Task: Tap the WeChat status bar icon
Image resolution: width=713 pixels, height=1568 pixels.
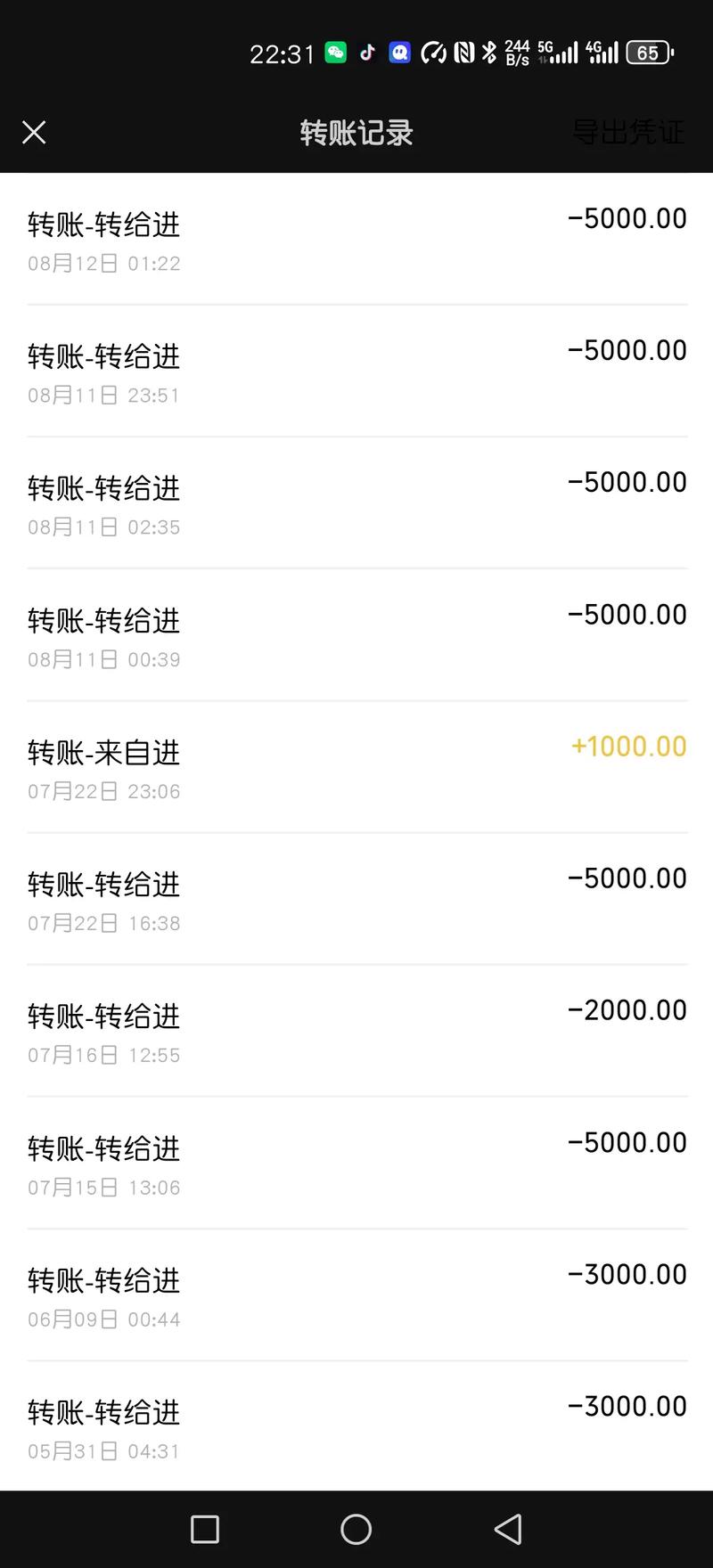Action: coord(336,53)
